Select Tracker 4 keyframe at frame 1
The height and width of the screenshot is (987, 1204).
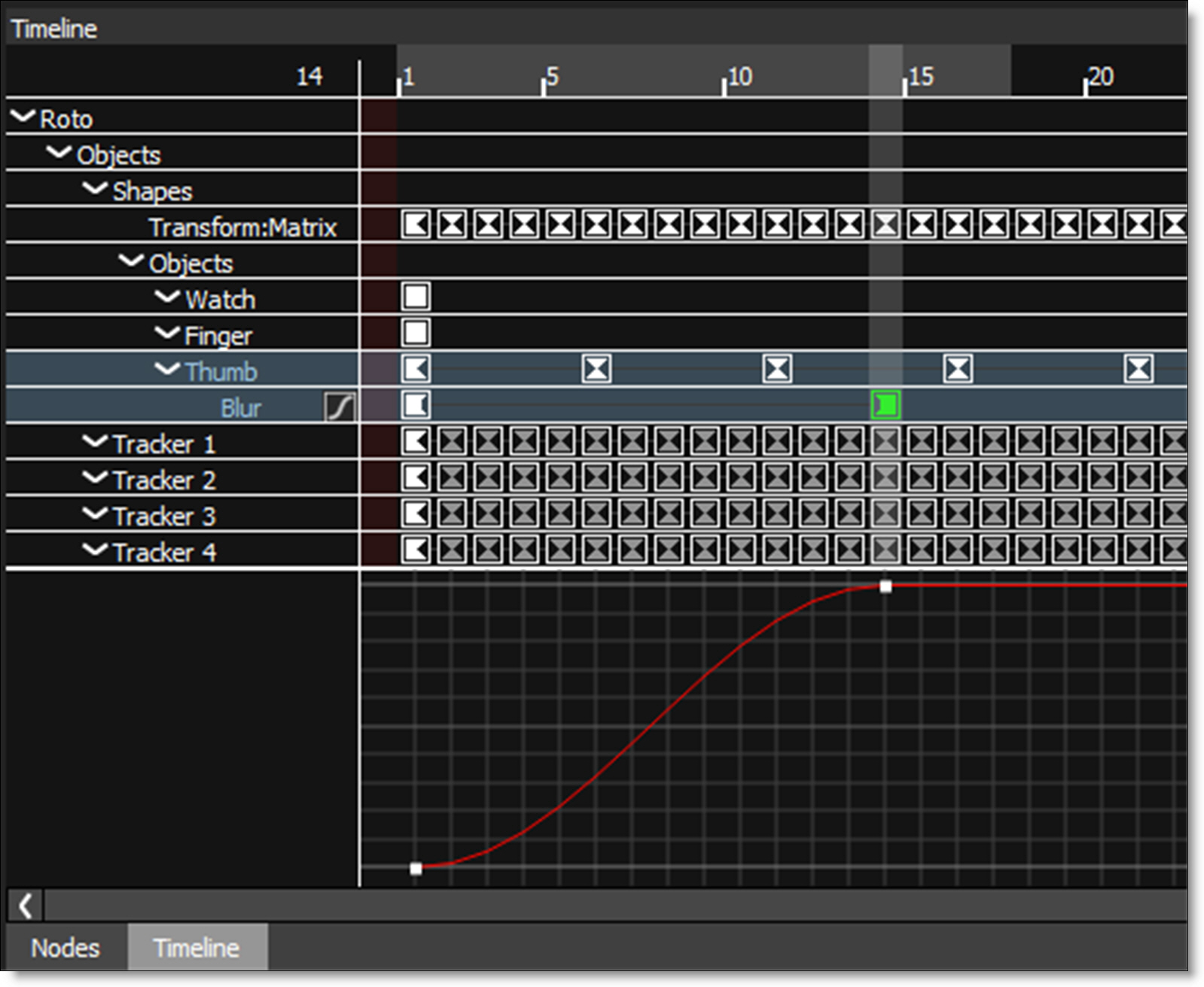(416, 550)
